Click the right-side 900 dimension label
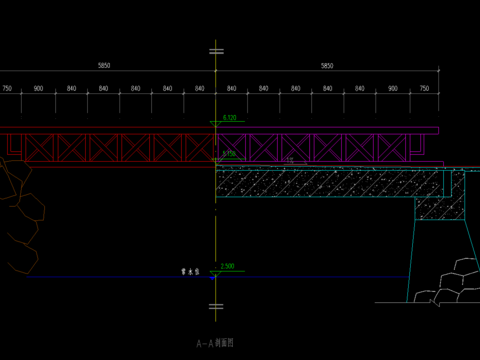This screenshot has width=480, height=360. click(393, 88)
